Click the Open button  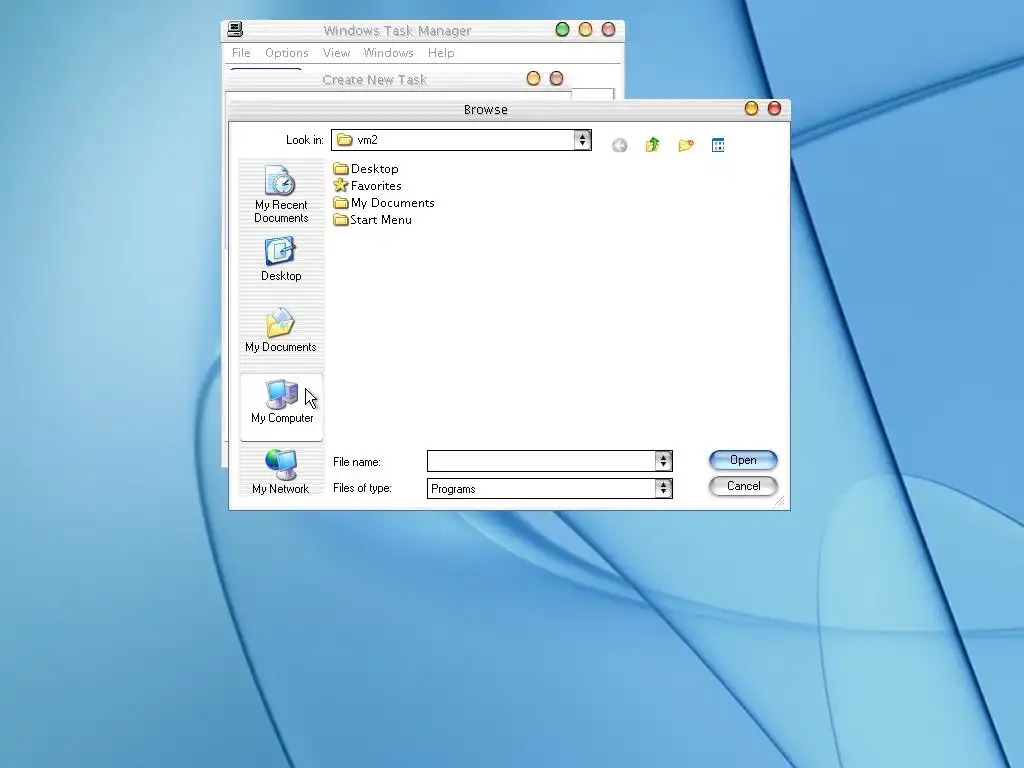743,460
